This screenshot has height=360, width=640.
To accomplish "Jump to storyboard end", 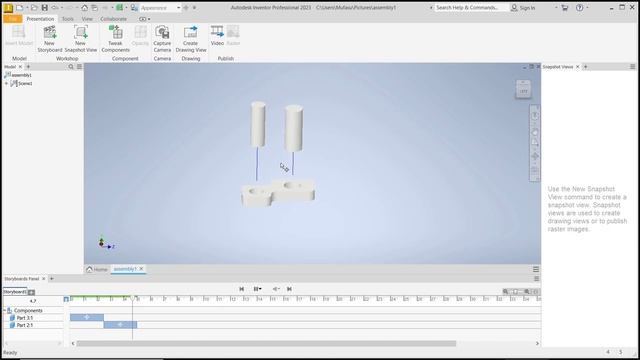I will pos(289,289).
